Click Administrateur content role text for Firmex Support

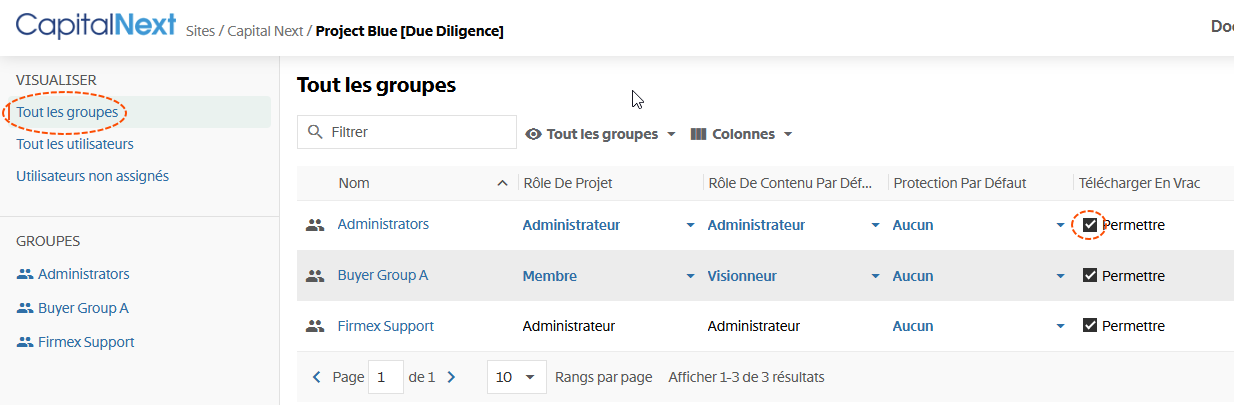[x=753, y=326]
